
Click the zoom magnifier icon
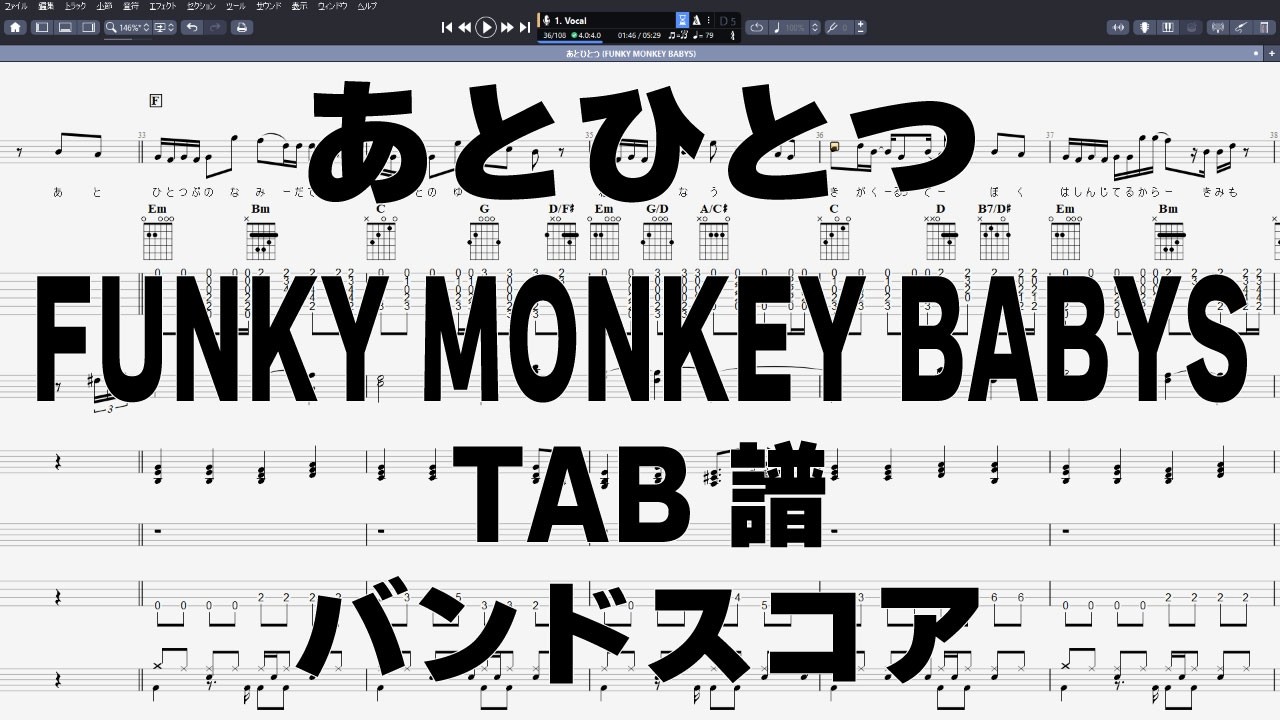[112, 27]
